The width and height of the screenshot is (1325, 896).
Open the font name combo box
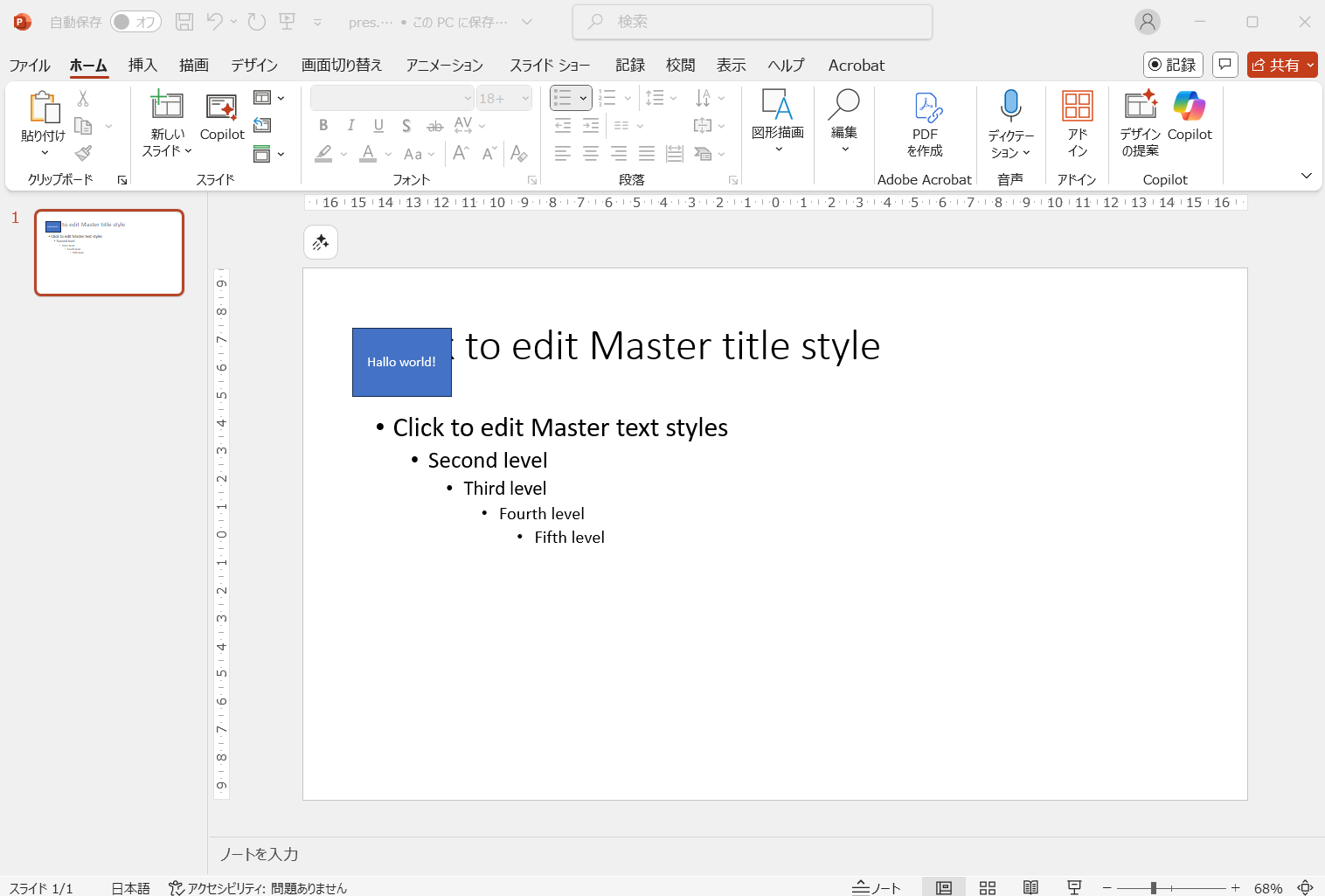tap(392, 99)
